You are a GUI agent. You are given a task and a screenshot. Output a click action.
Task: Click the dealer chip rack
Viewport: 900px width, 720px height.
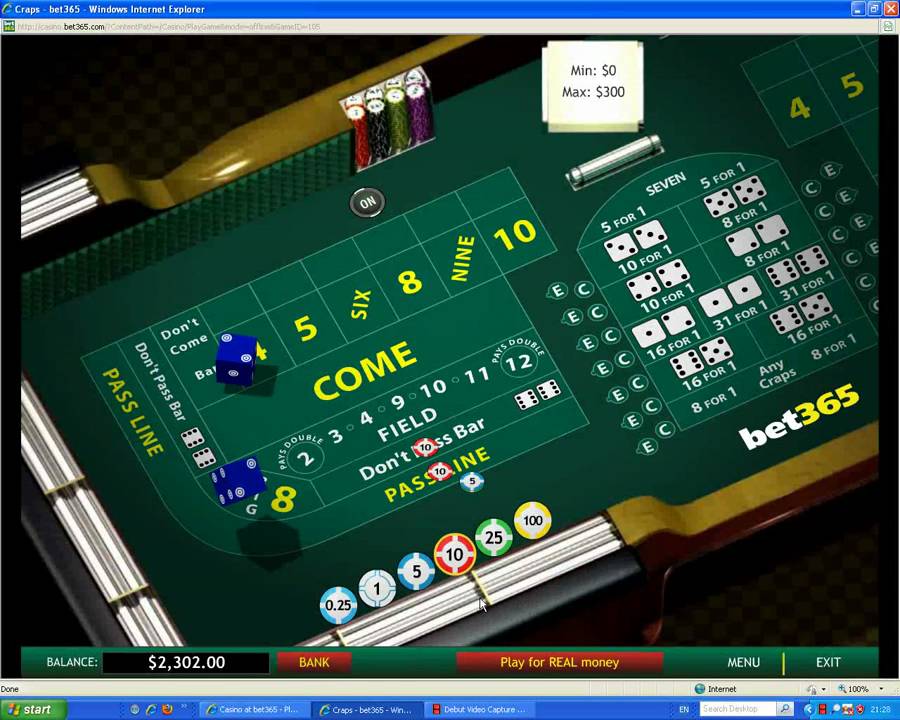coord(389,119)
